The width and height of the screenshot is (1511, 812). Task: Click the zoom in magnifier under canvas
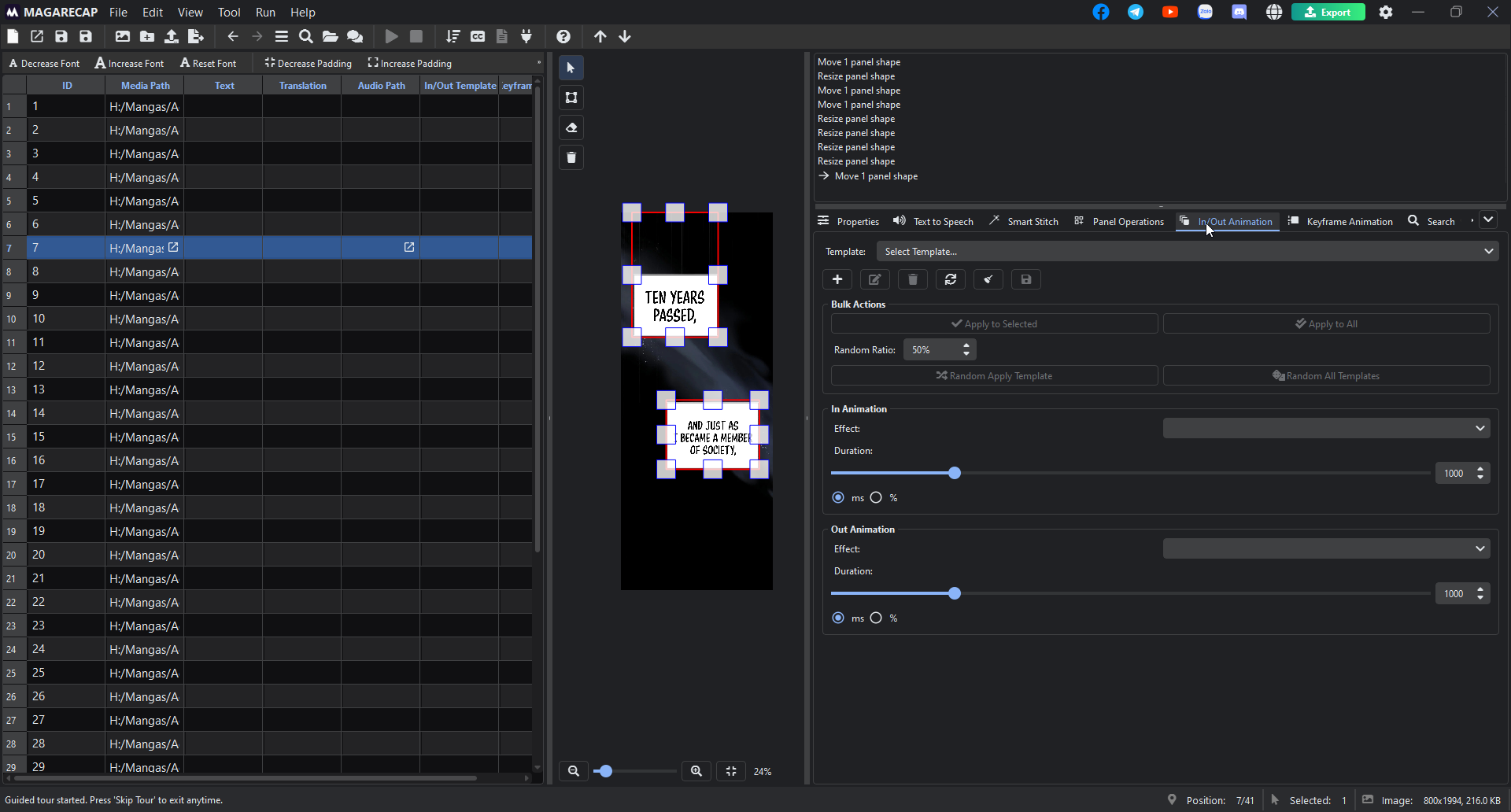click(x=696, y=771)
